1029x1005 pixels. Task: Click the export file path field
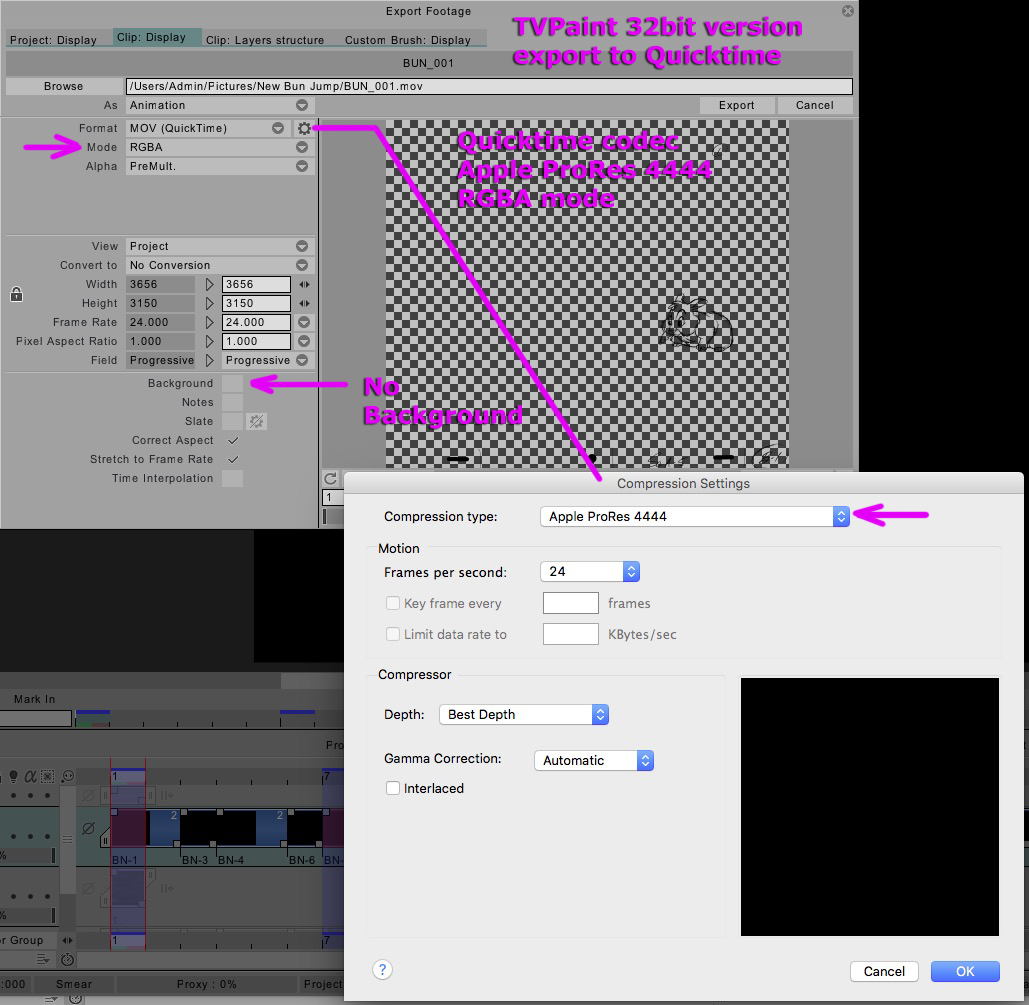click(x=489, y=86)
